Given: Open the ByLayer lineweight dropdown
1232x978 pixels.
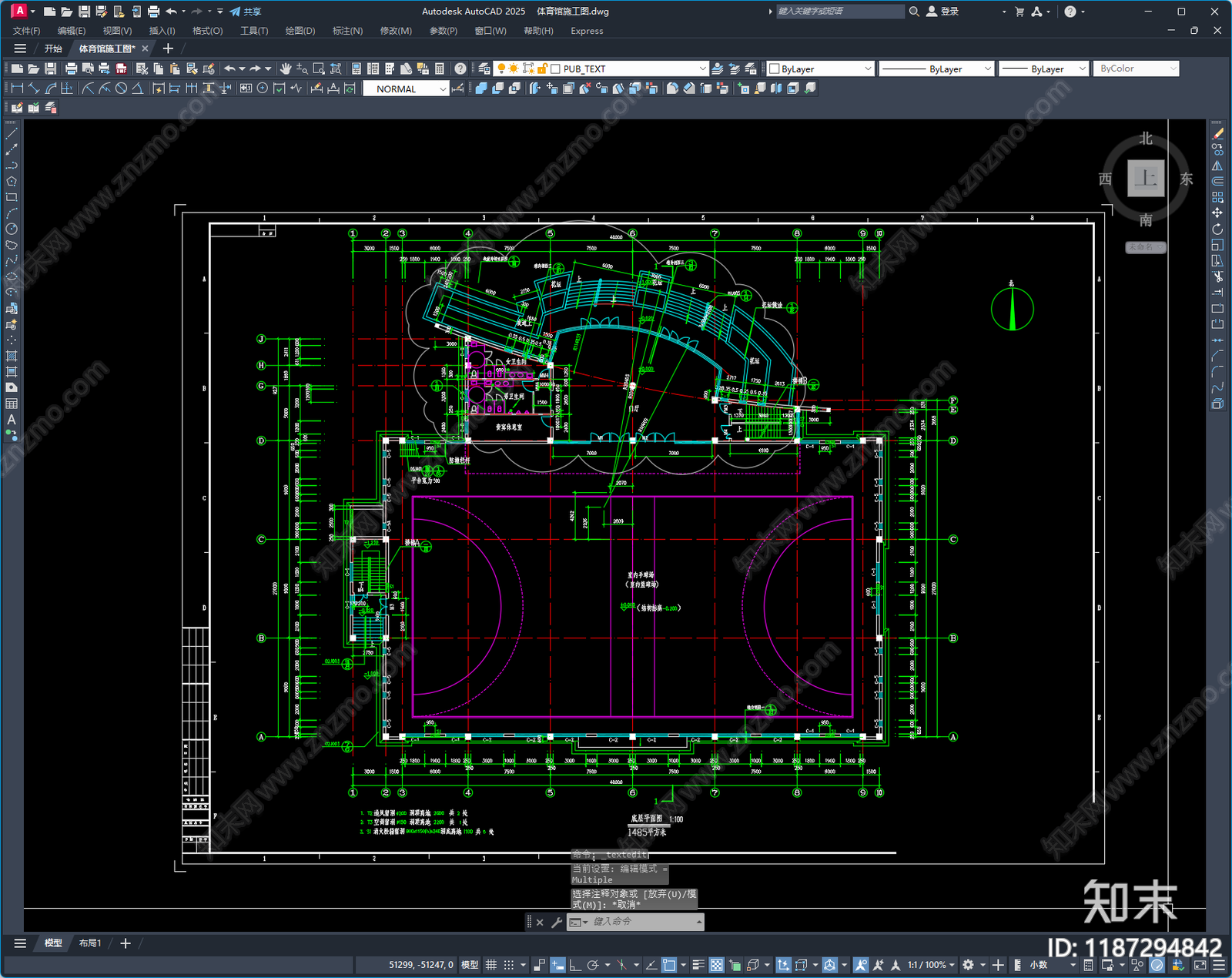Looking at the screenshot, I should [1082, 69].
